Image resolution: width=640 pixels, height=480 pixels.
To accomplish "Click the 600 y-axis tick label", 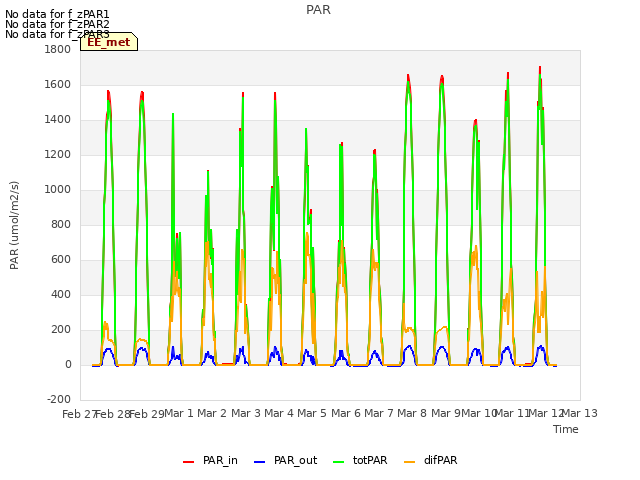I will click(61, 260).
